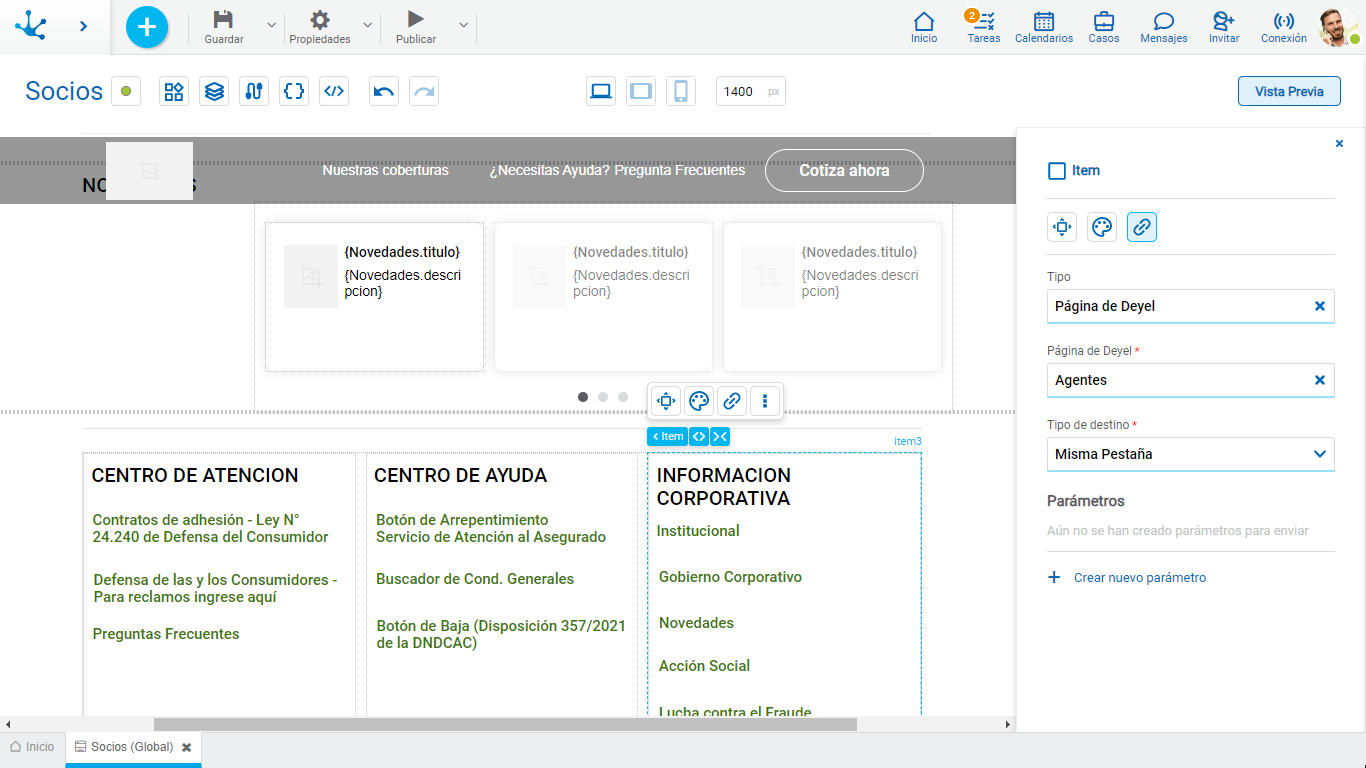Click ¿Necesitas Ayuda? Pregunta Frecuentes link
Screen dimensions: 1366x768
click(617, 170)
